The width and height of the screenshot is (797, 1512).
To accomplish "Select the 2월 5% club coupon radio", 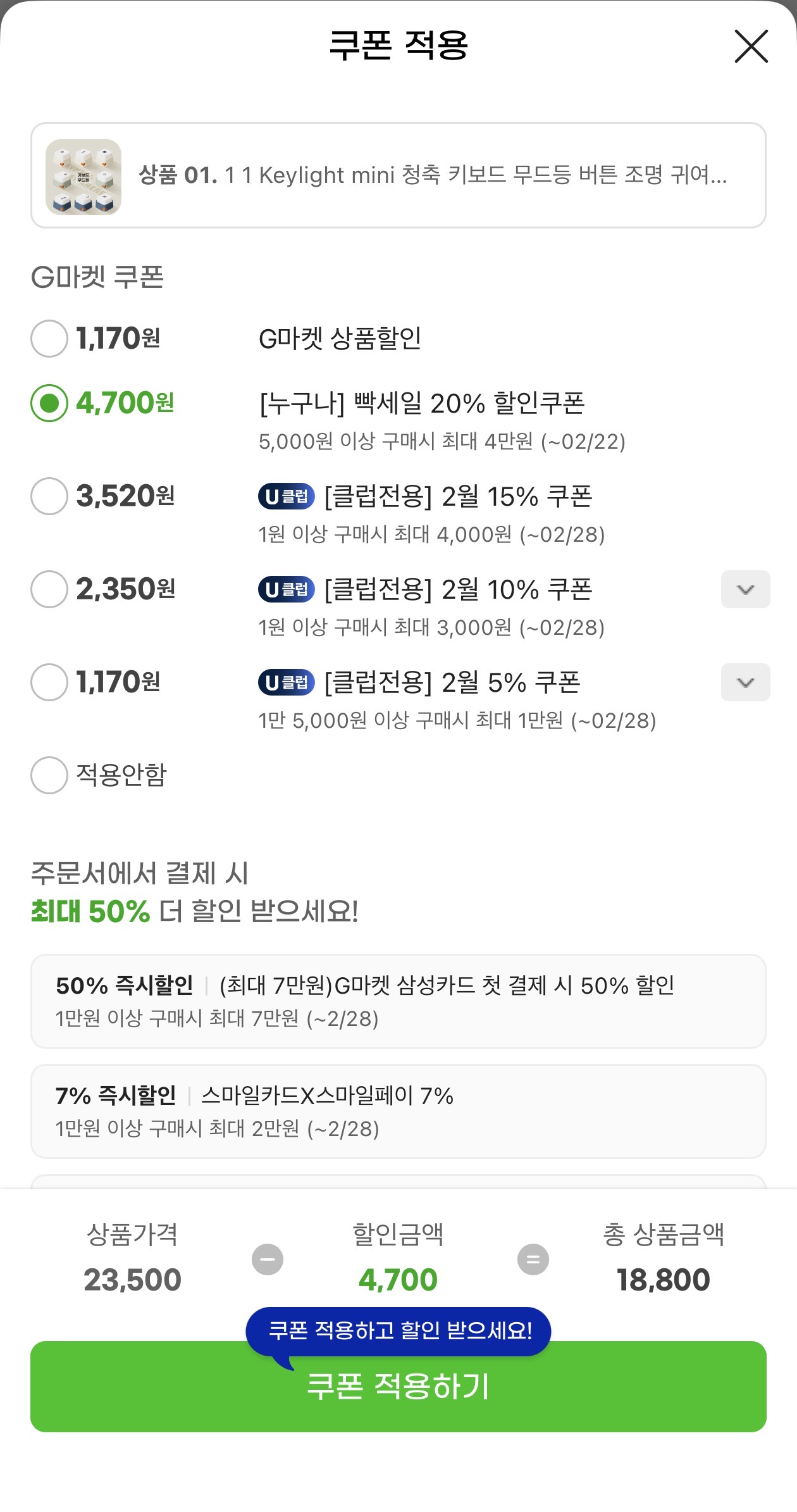I will (x=49, y=682).
